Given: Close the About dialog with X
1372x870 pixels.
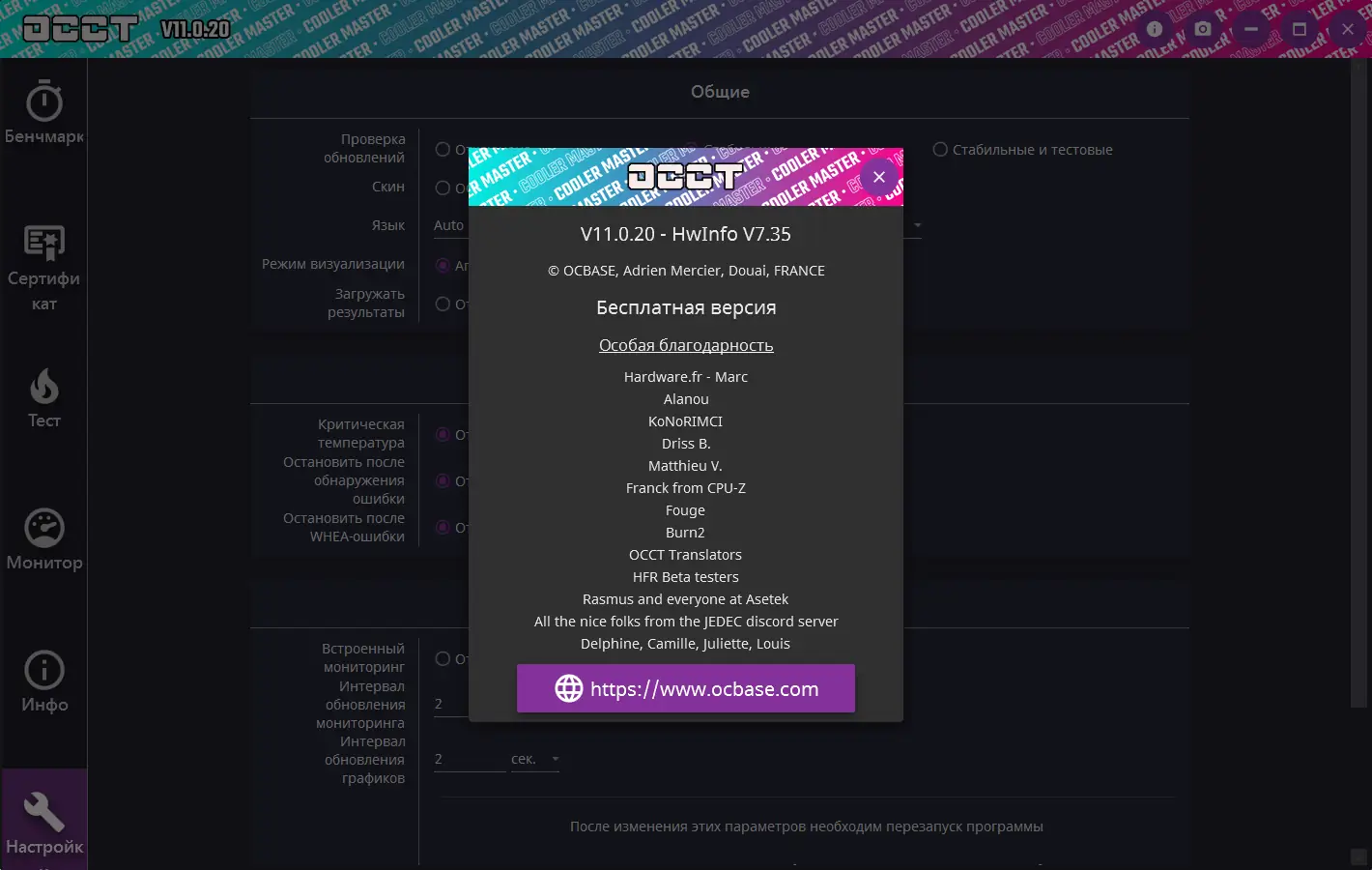Looking at the screenshot, I should tap(879, 177).
